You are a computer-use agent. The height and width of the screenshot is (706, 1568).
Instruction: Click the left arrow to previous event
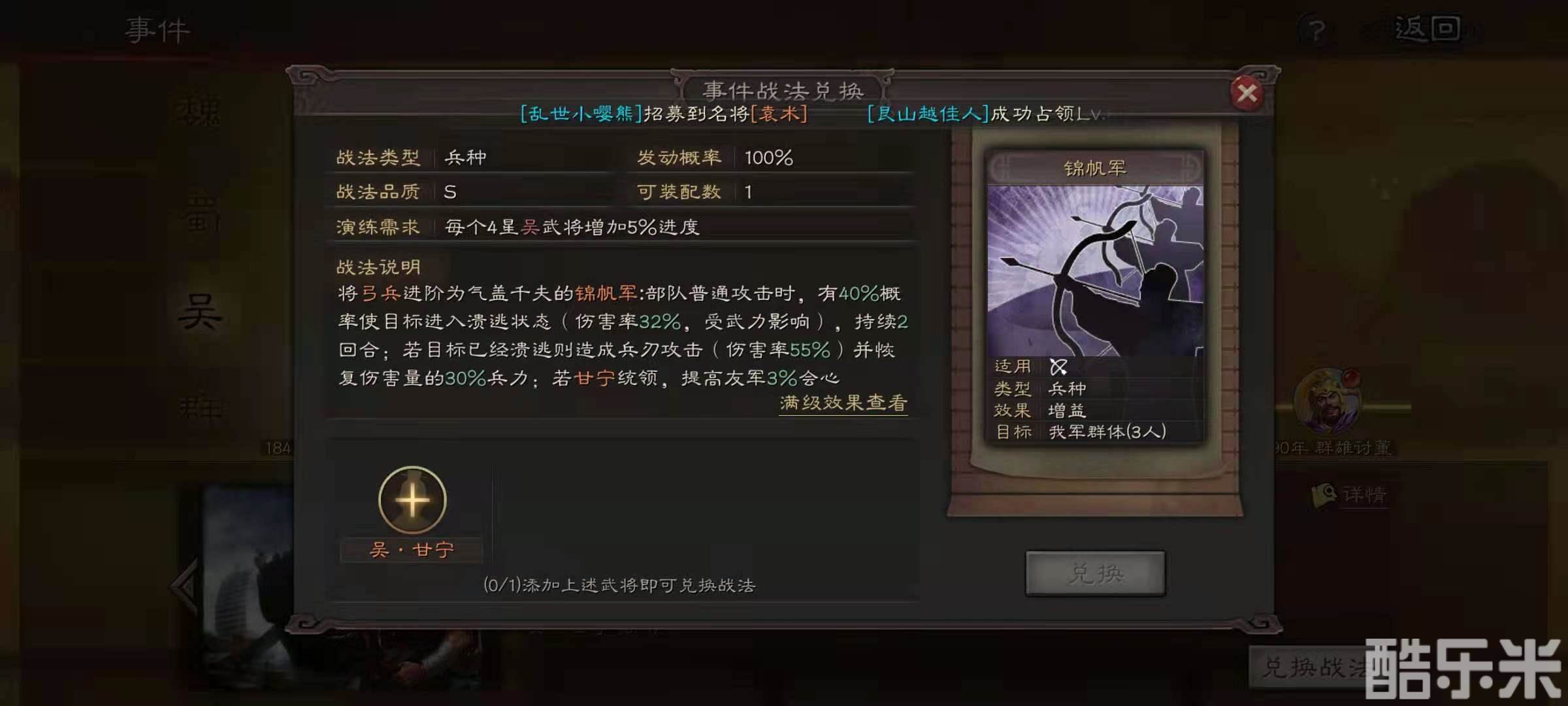(x=186, y=586)
